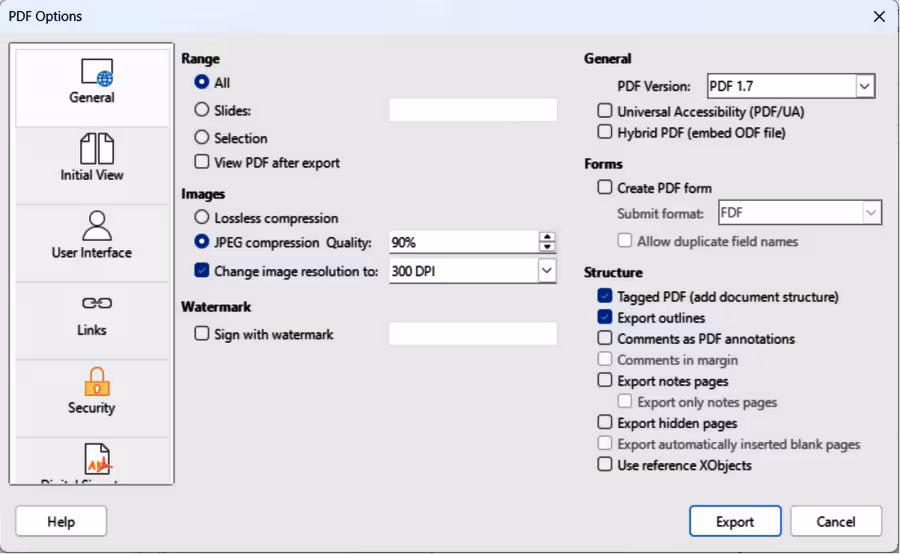
Task: Choose the Selection range option
Action: [x=201, y=137]
